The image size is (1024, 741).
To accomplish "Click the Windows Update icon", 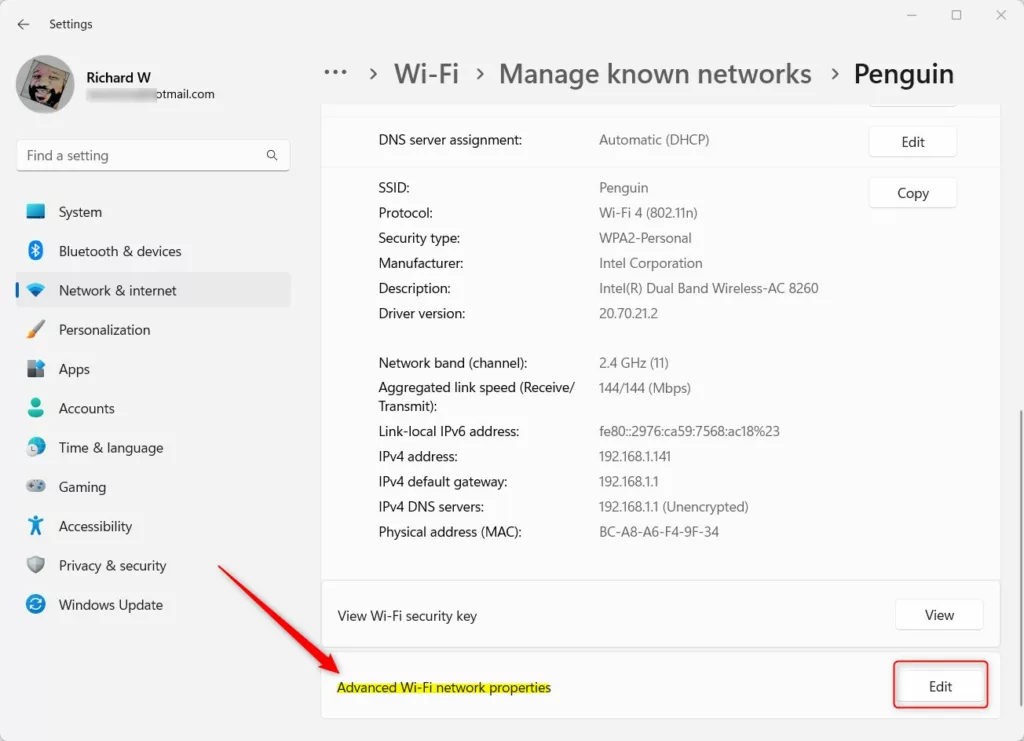I will coord(36,605).
